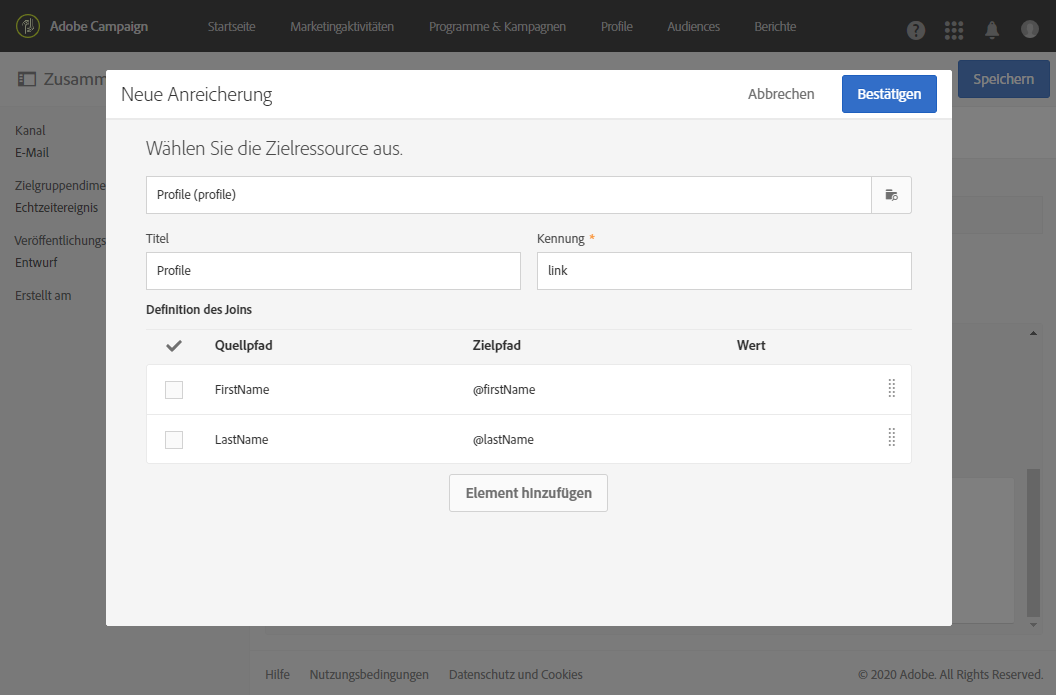Click the Adobe Campaign logo icon

(29, 26)
